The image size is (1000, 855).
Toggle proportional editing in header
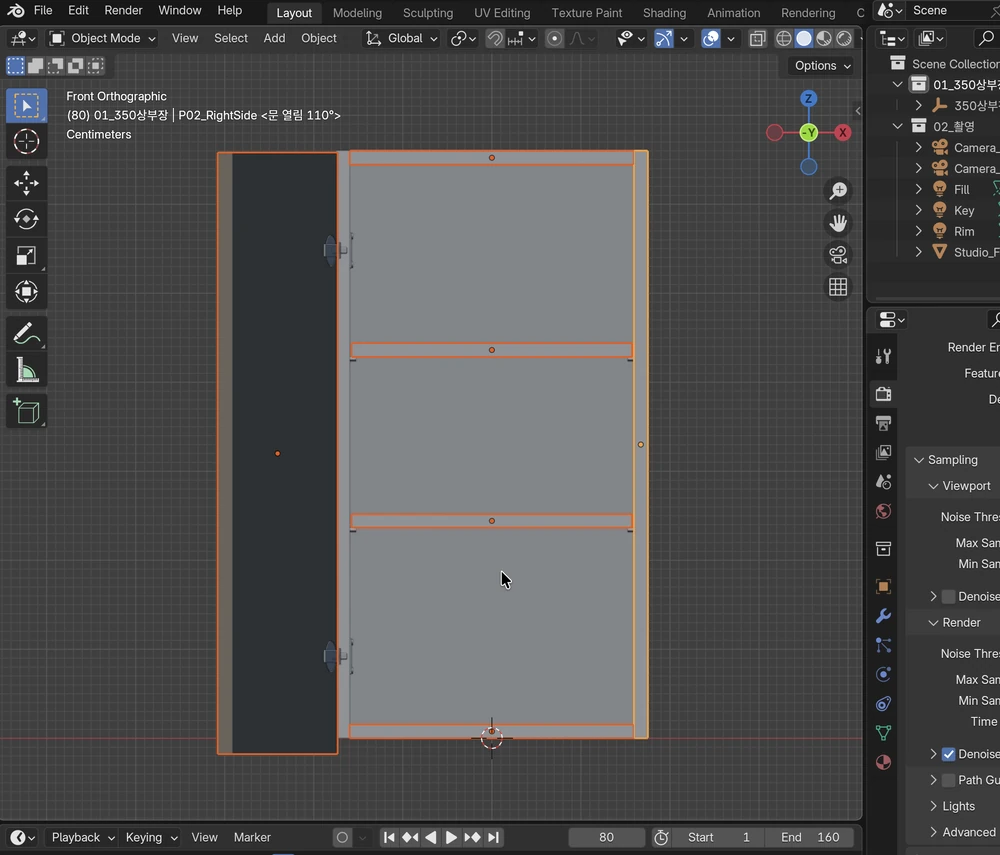pyautogui.click(x=554, y=38)
